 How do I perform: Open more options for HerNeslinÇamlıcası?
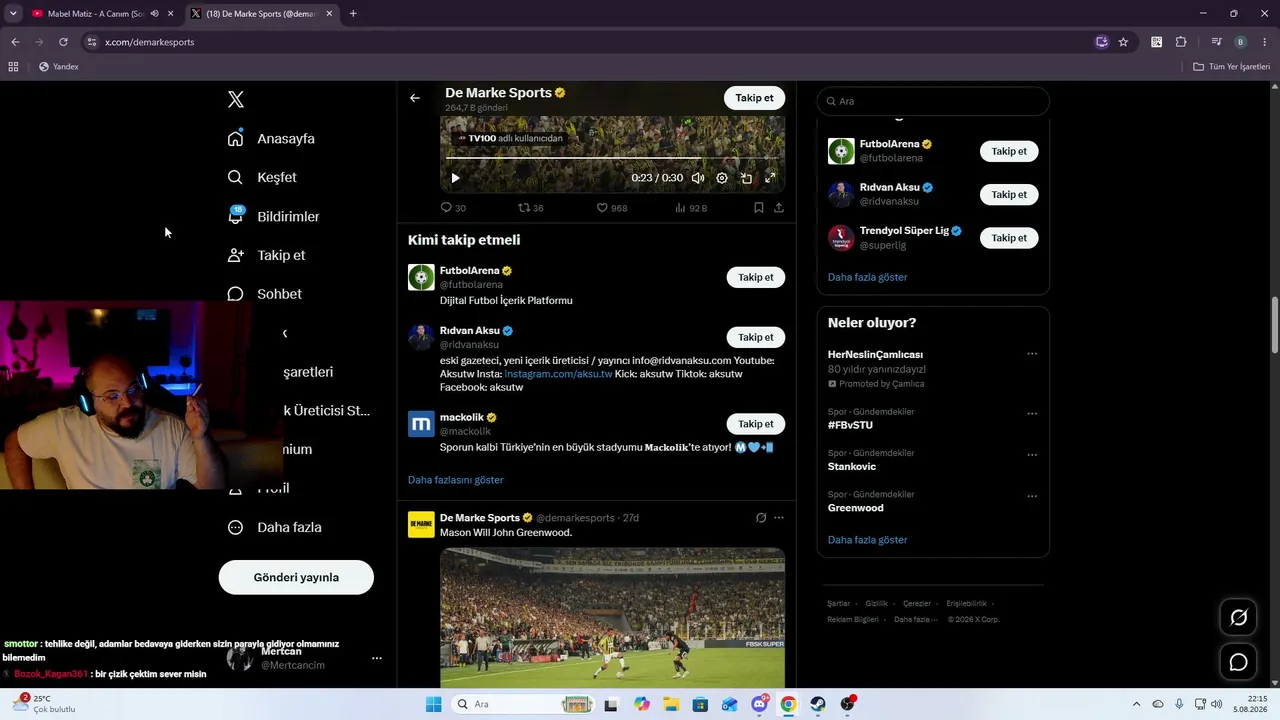tap(1032, 354)
